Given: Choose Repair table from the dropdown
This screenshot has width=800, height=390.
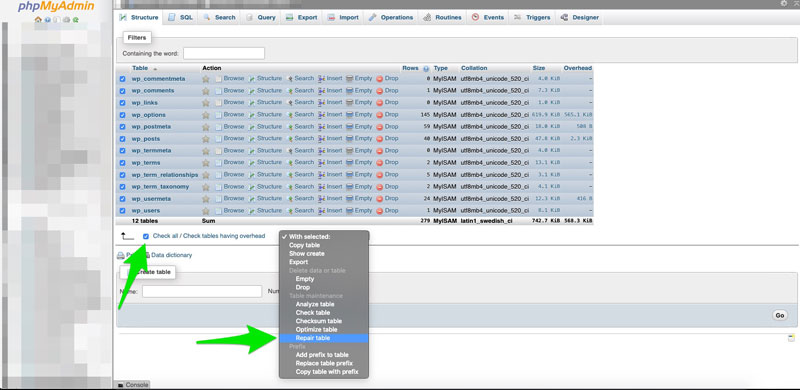Looking at the screenshot, I should (324, 338).
